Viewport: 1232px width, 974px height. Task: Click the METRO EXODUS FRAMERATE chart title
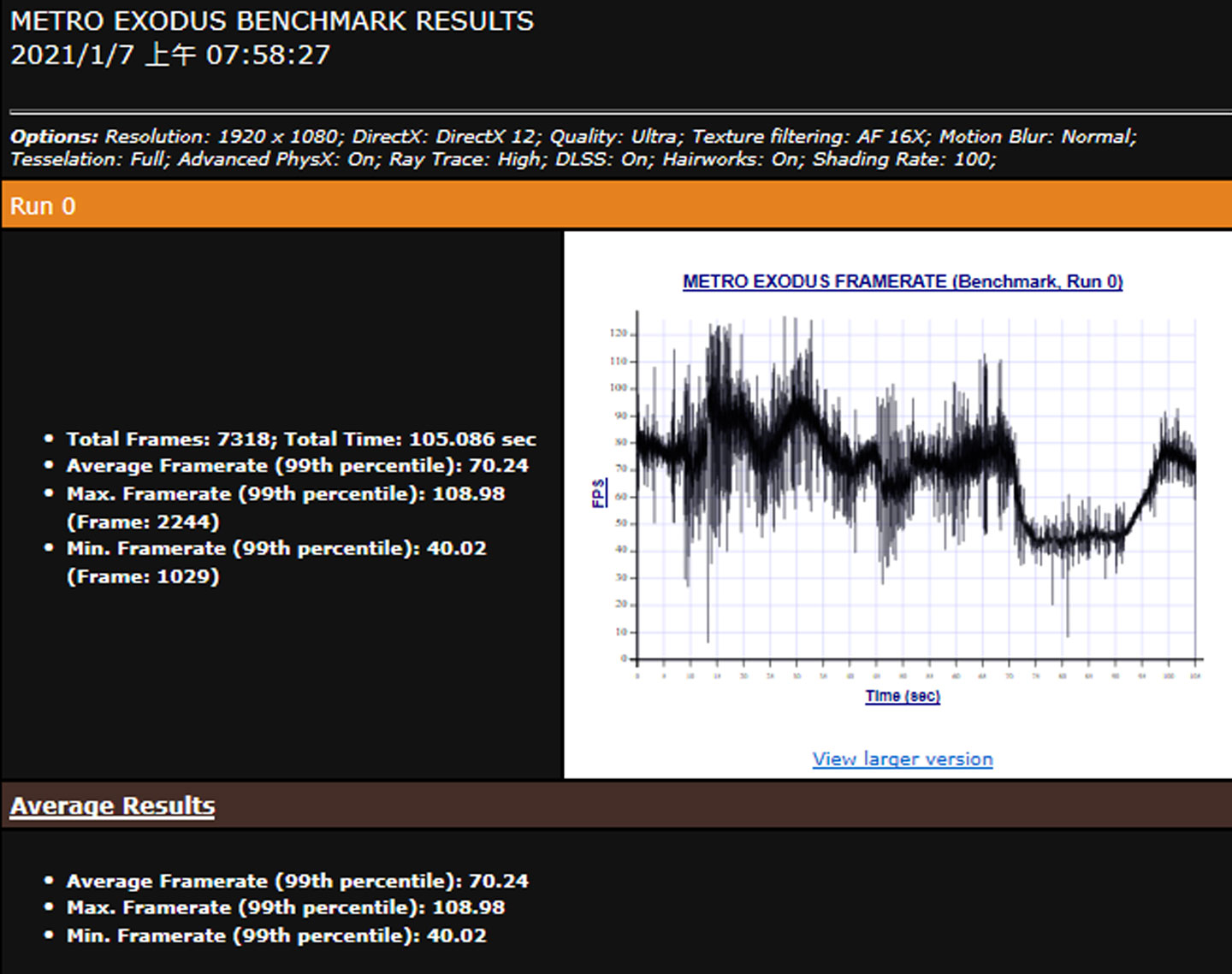pyautogui.click(x=903, y=281)
